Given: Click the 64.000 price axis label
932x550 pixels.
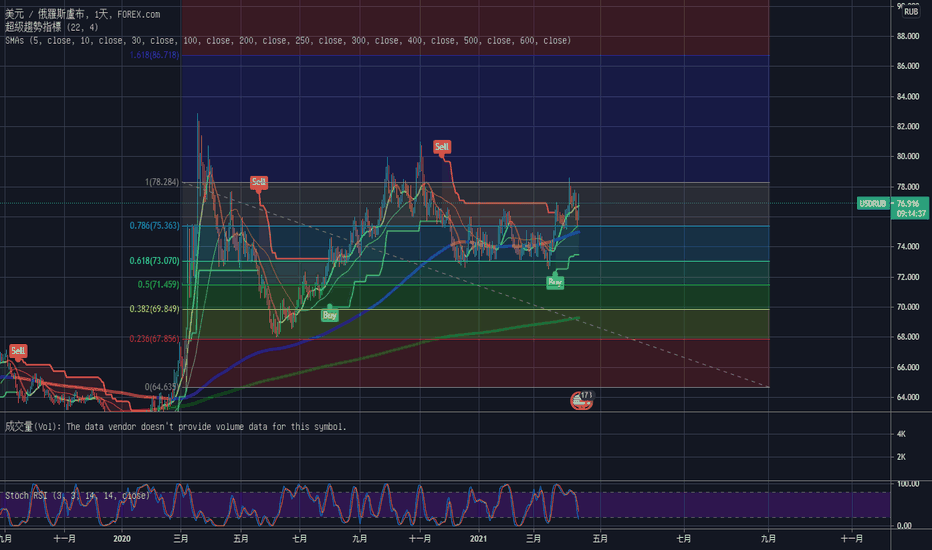Looking at the screenshot, I should [908, 397].
